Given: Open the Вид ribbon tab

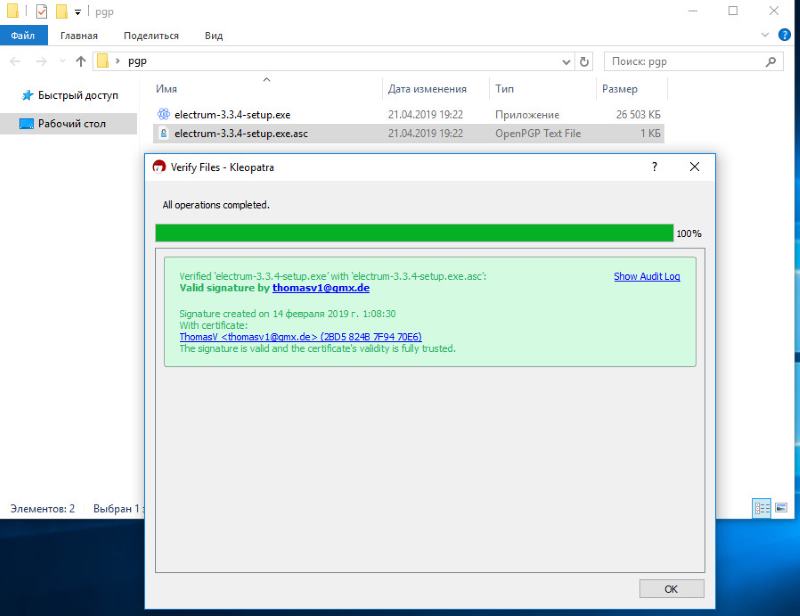Looking at the screenshot, I should point(214,36).
